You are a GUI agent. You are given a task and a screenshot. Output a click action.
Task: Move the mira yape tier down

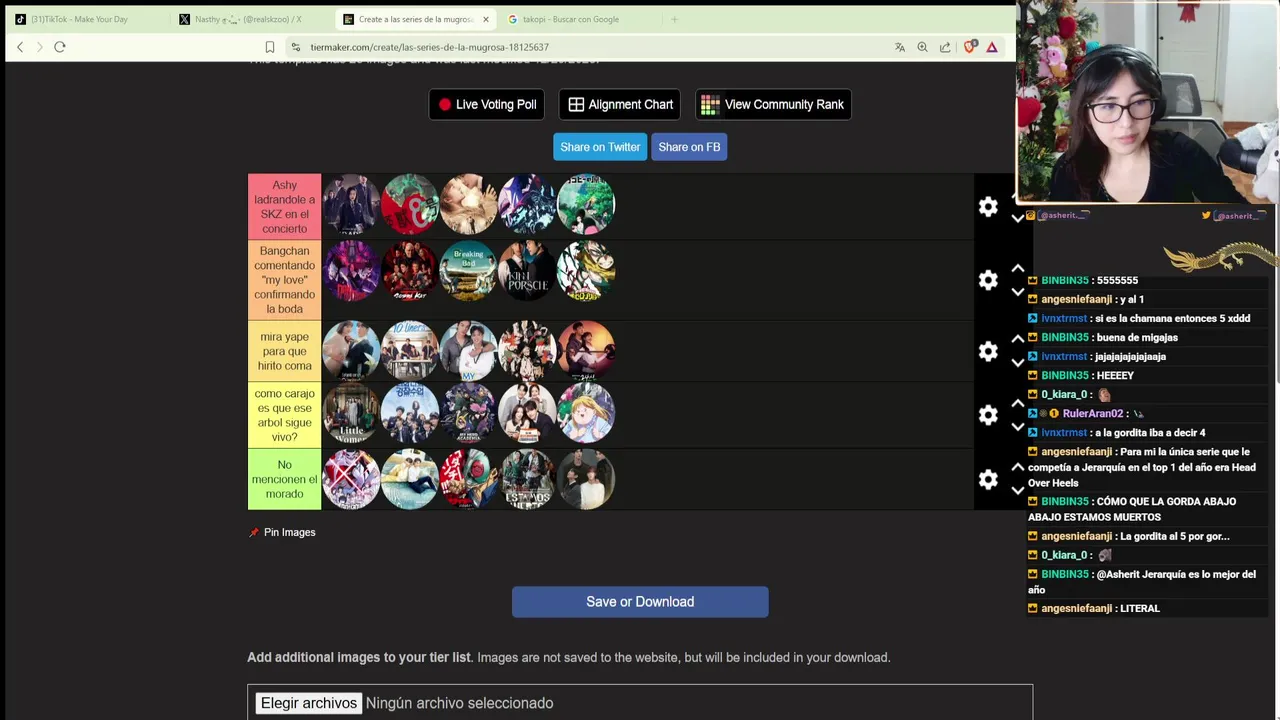1018,363
